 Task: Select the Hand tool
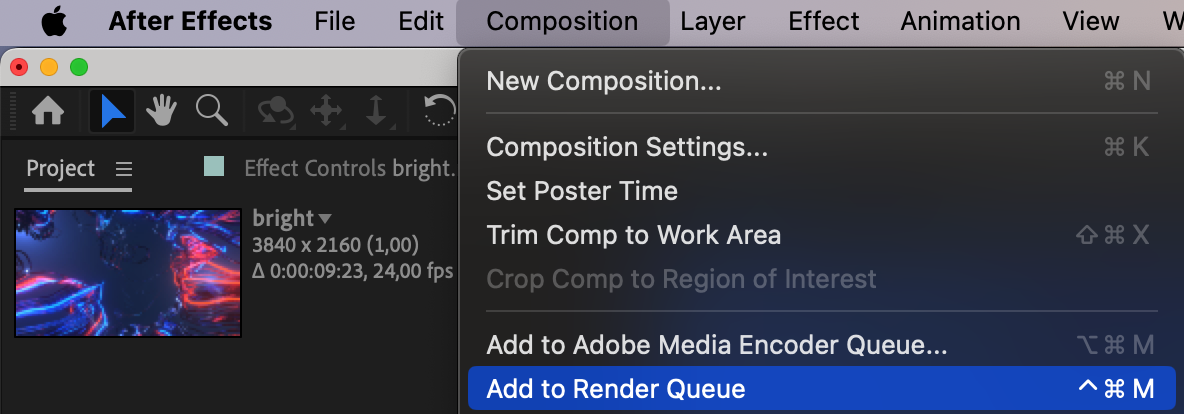(x=161, y=111)
